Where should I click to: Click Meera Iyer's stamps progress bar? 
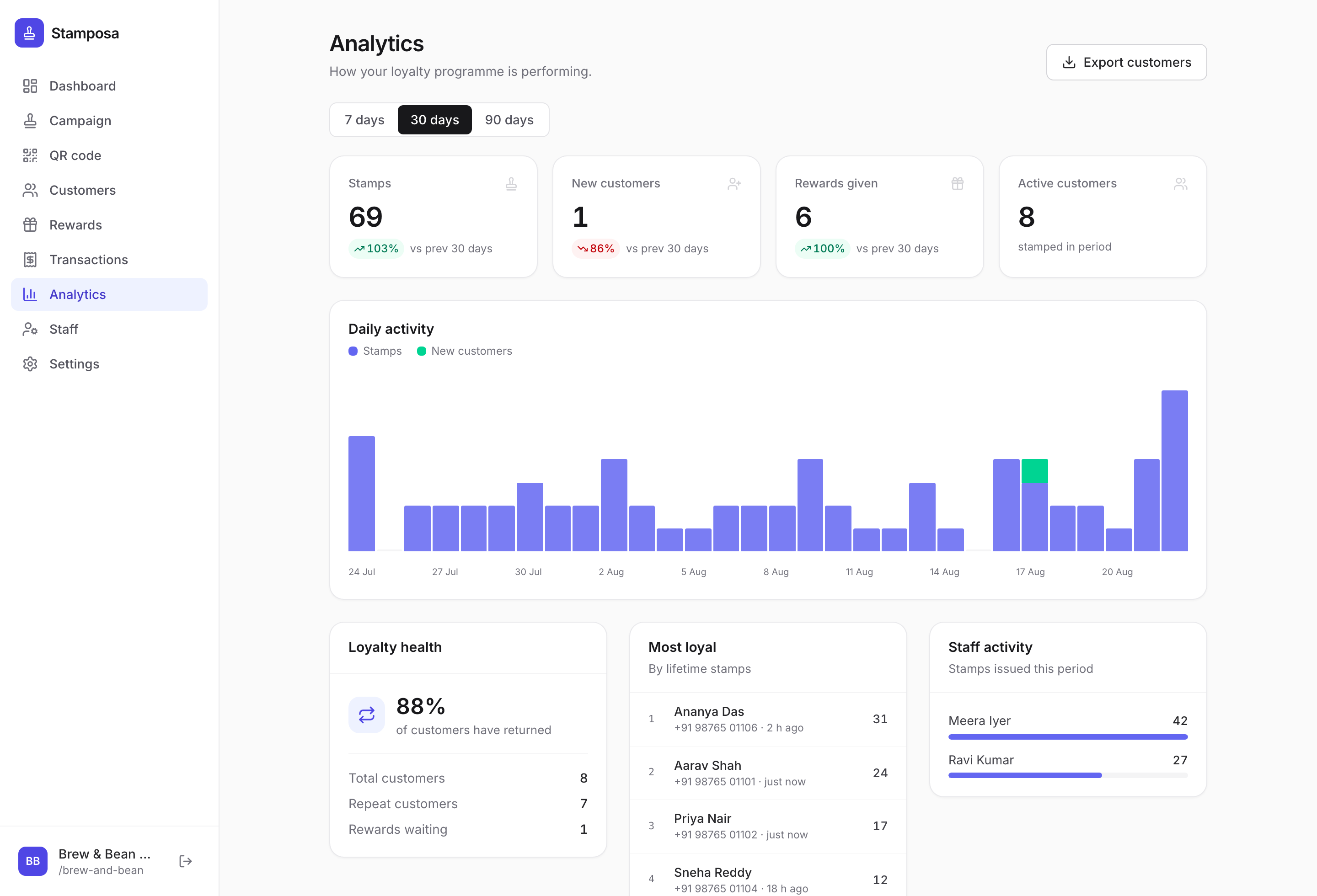click(x=1068, y=737)
